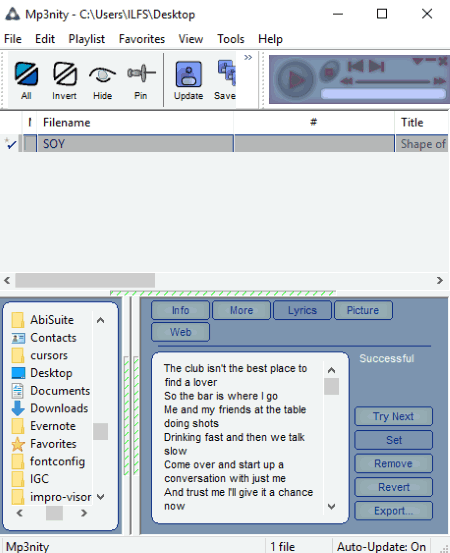
Task: Click the lyrics box scroll down arrow
Action: coord(332,507)
